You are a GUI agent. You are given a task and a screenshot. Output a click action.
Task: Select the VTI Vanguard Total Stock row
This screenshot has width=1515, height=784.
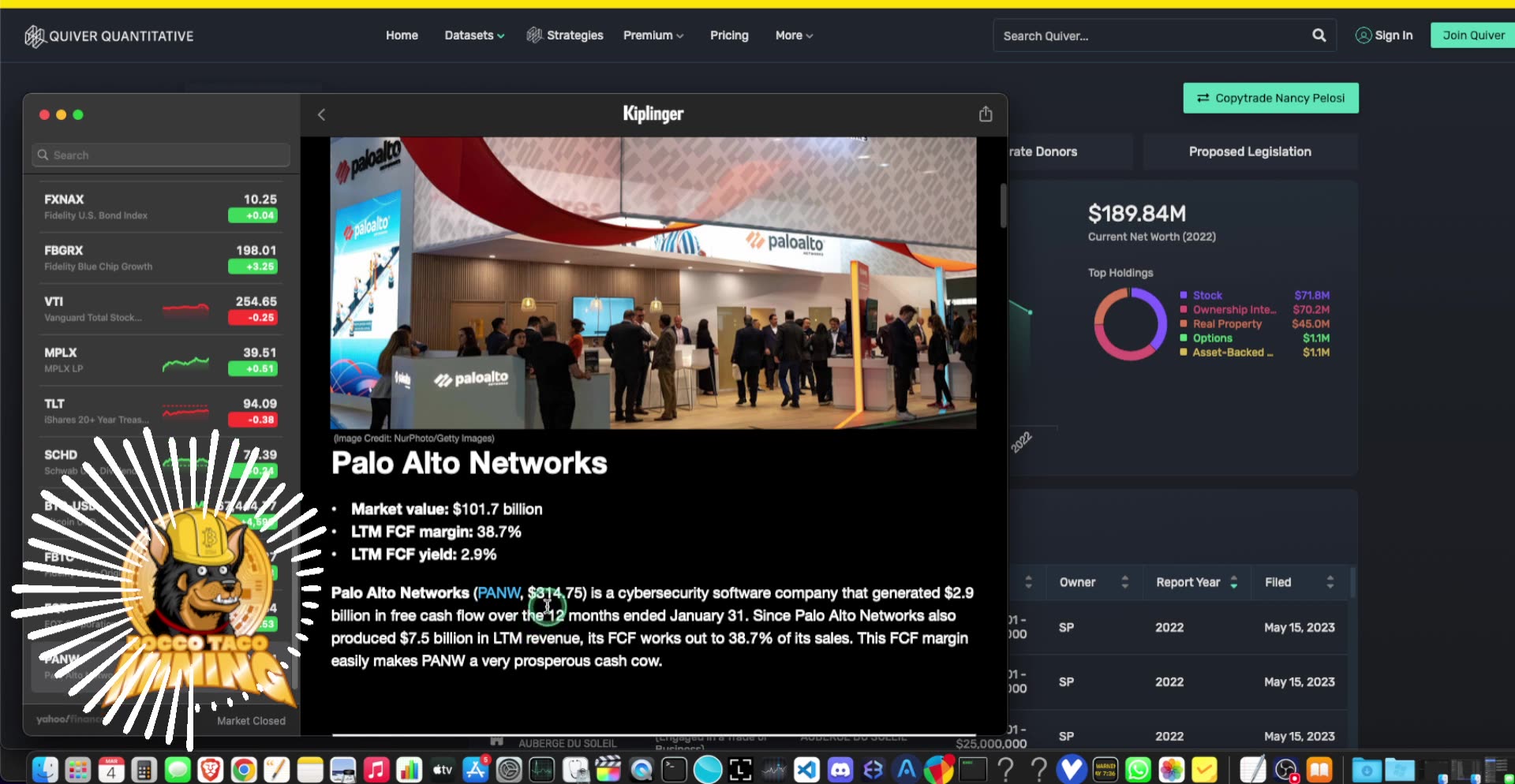coord(161,309)
